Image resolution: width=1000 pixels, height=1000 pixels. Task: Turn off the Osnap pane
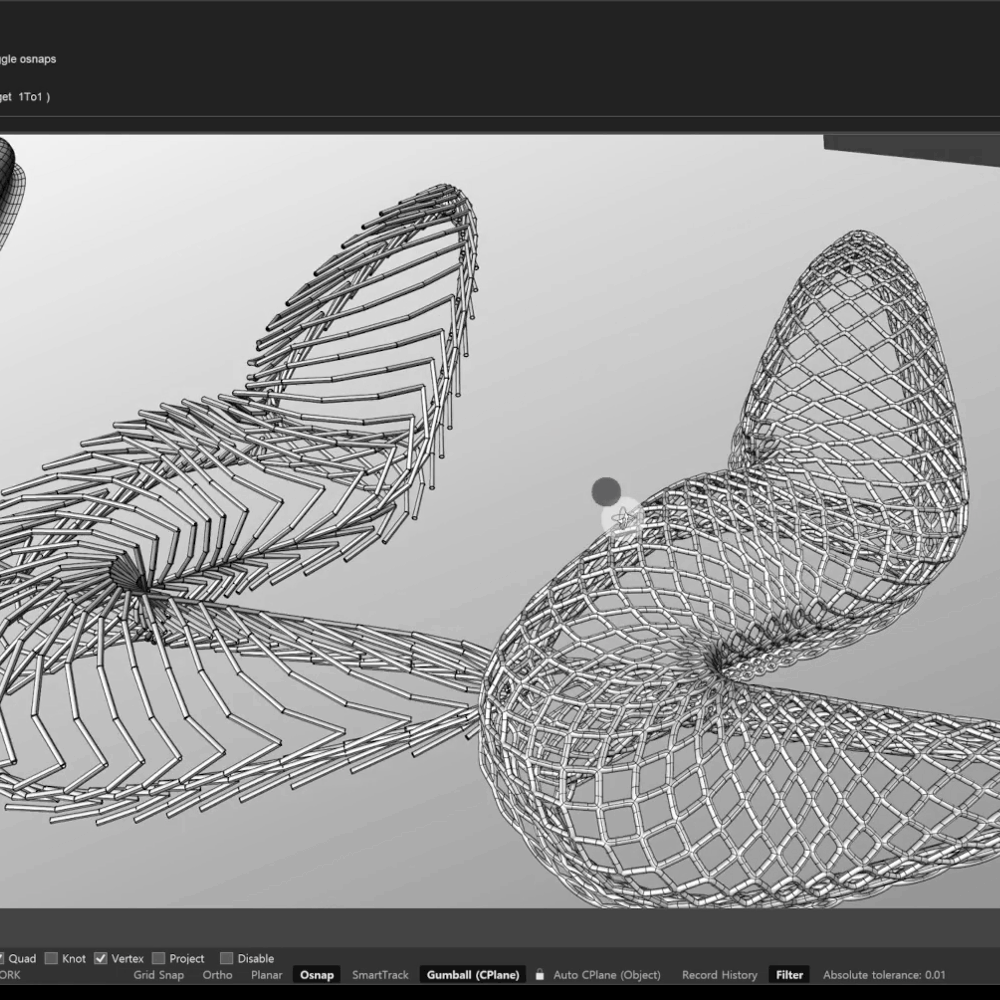[317, 975]
